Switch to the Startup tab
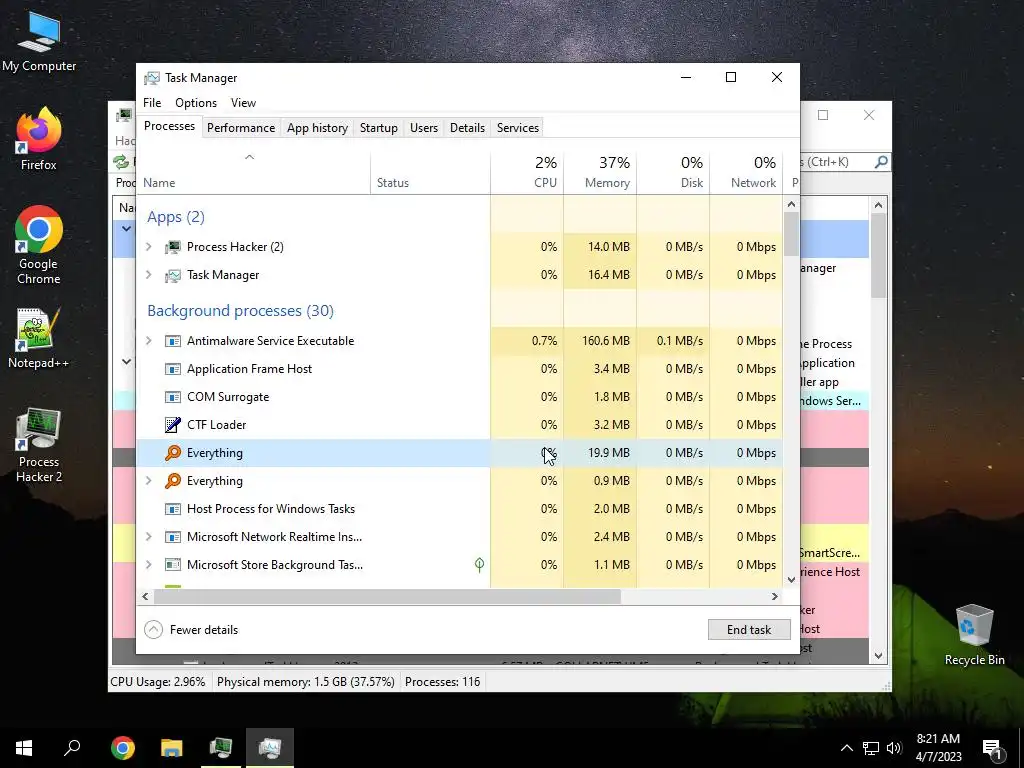Viewport: 1024px width, 768px height. point(379,128)
